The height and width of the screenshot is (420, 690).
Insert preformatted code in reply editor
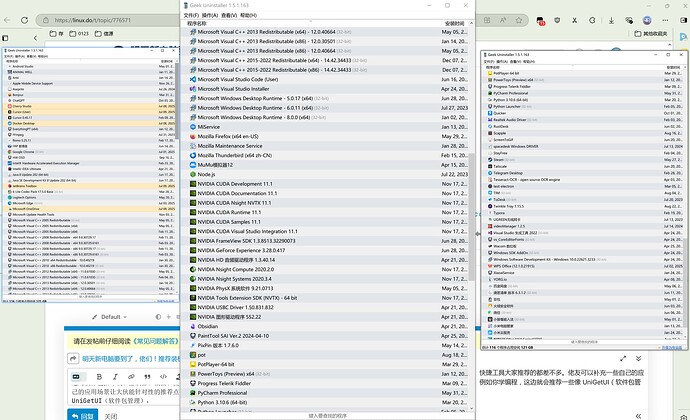[x=163, y=377]
